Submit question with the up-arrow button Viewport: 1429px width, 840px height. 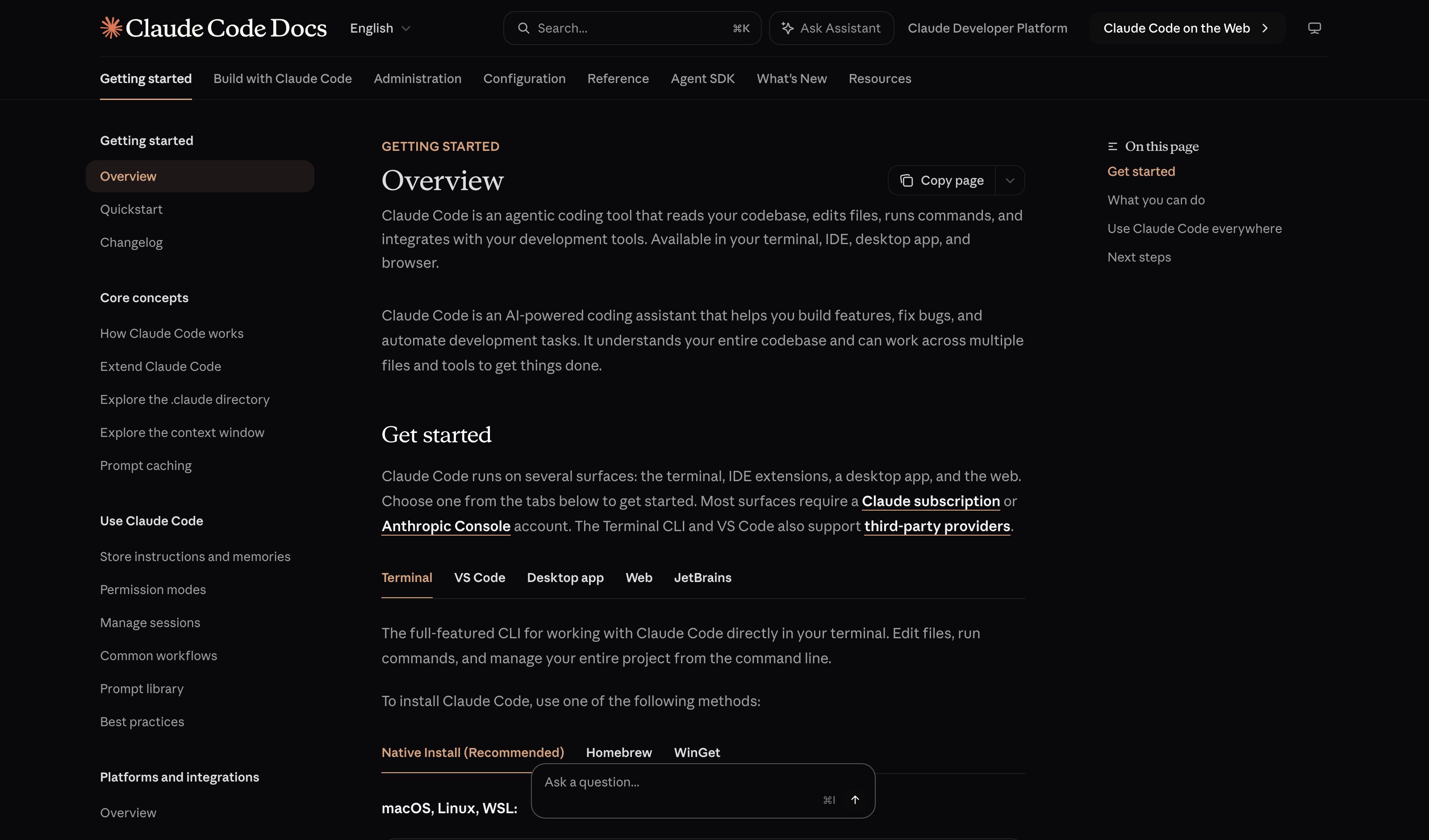(x=855, y=799)
